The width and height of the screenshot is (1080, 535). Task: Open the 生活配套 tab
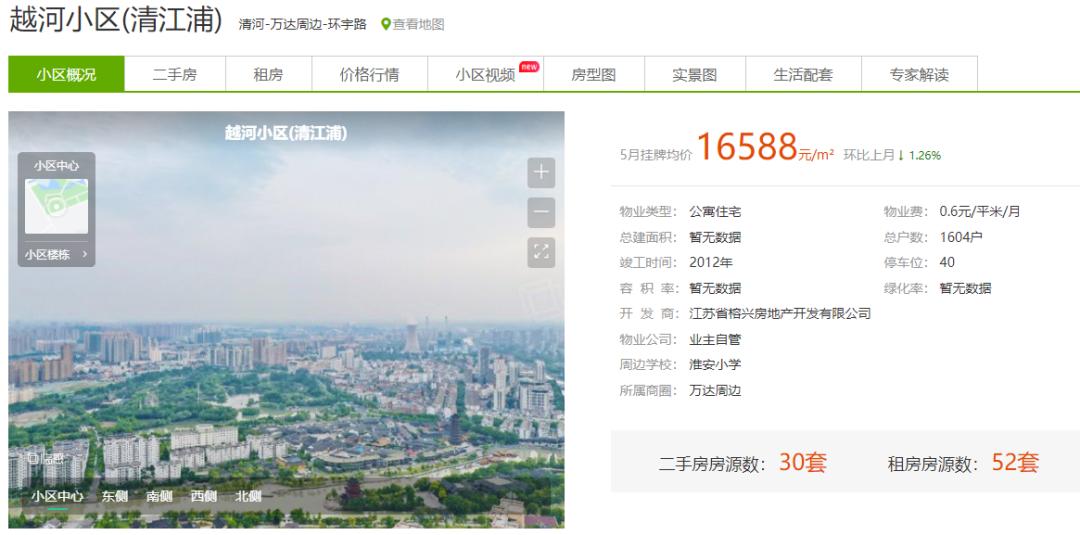[803, 74]
